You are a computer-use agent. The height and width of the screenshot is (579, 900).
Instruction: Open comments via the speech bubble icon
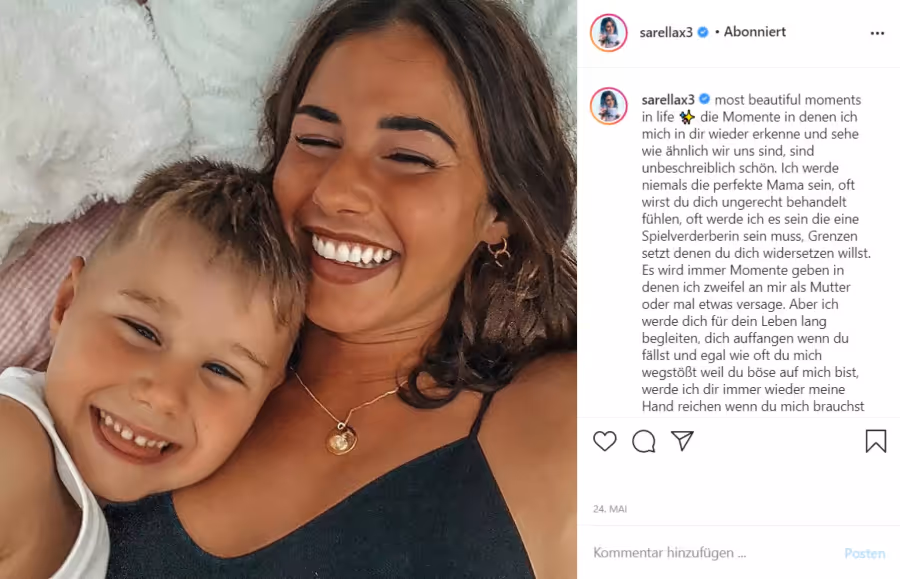[643, 441]
